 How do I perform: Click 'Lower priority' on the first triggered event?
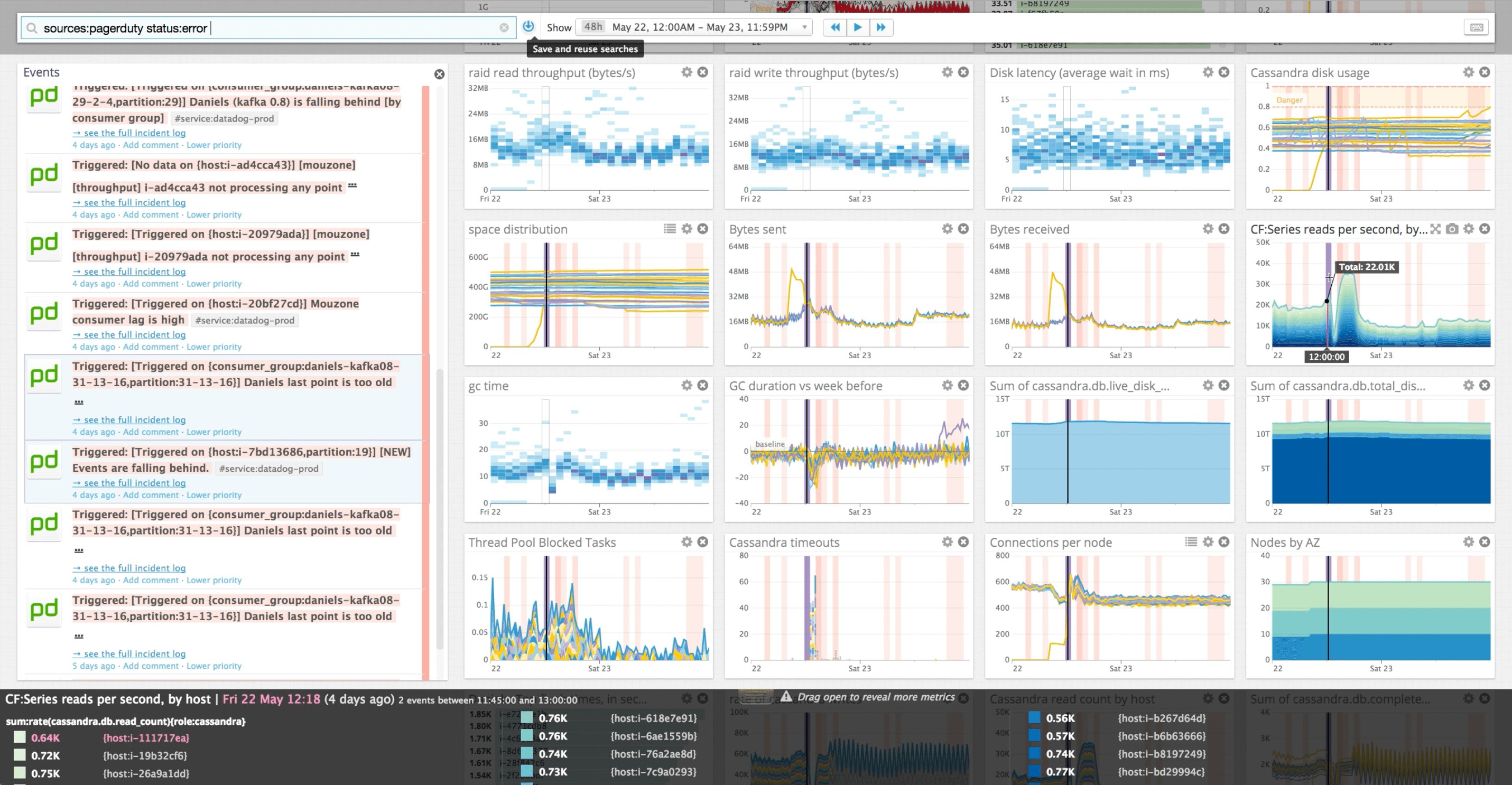coord(215,145)
